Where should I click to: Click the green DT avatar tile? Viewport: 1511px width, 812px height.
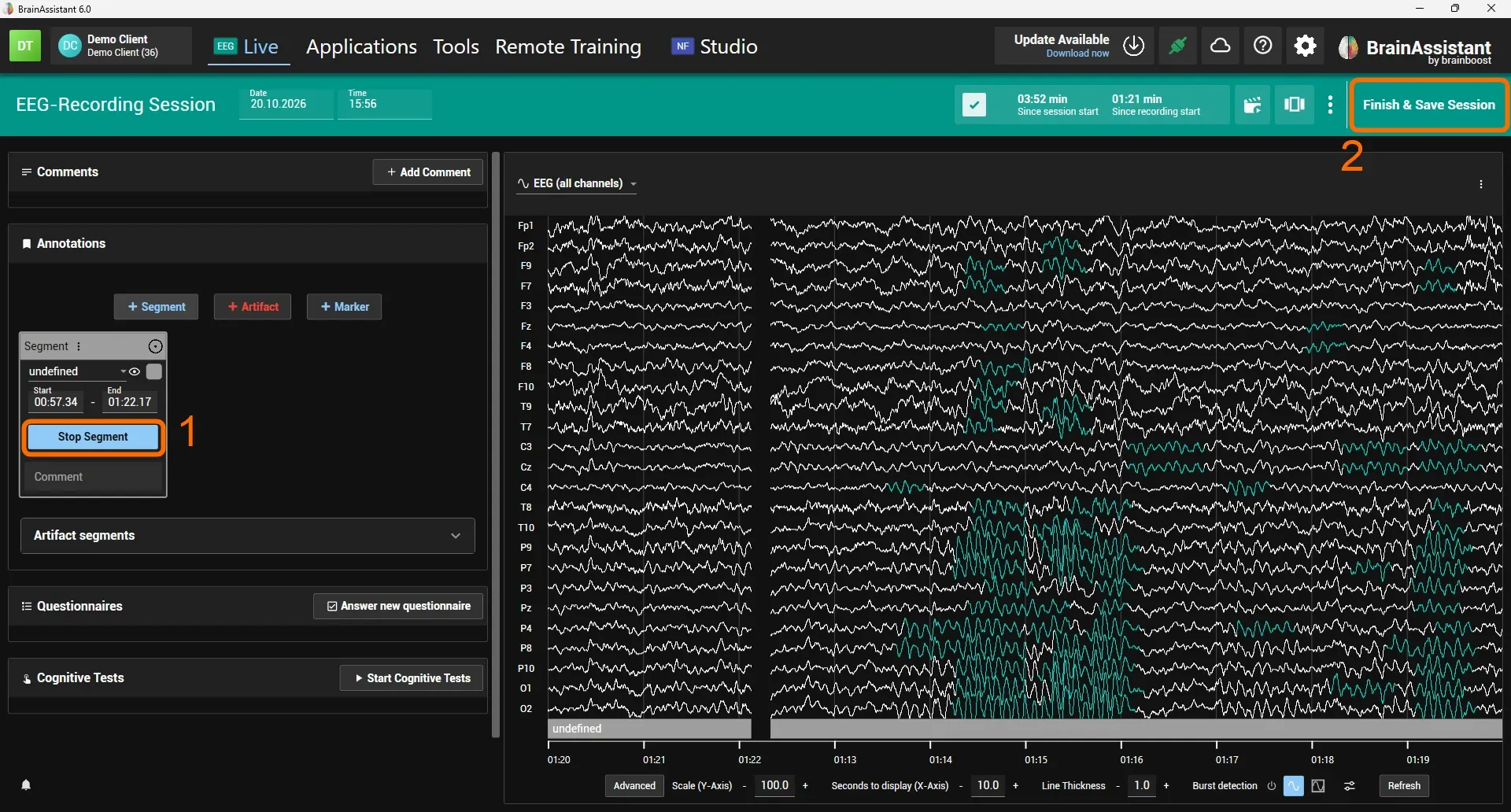(x=25, y=46)
